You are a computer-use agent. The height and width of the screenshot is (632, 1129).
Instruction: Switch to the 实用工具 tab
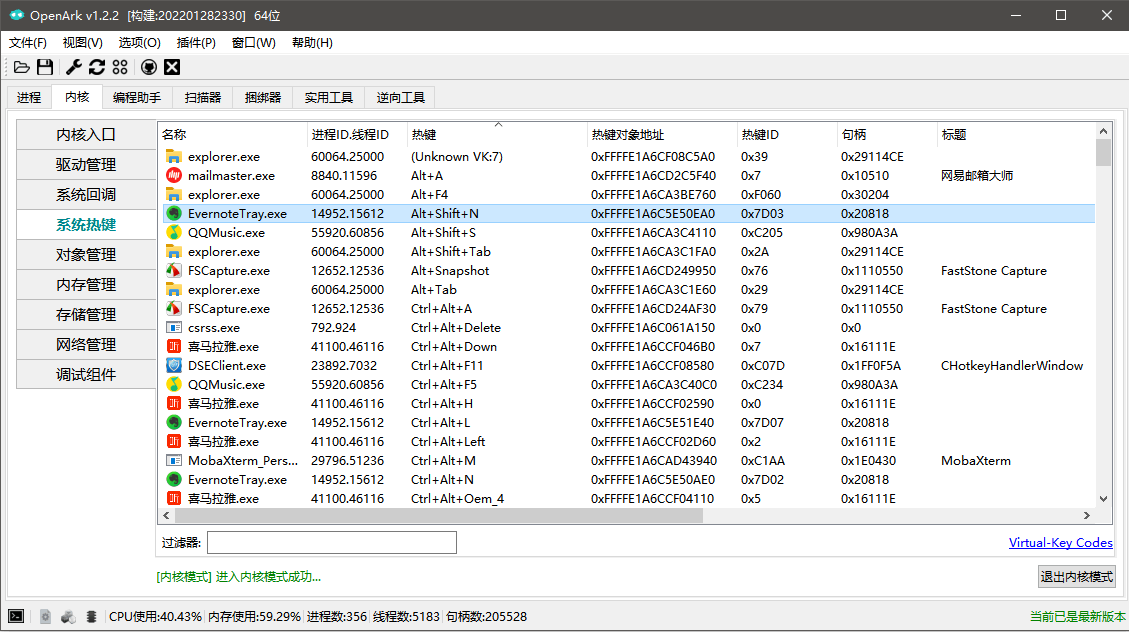point(328,97)
